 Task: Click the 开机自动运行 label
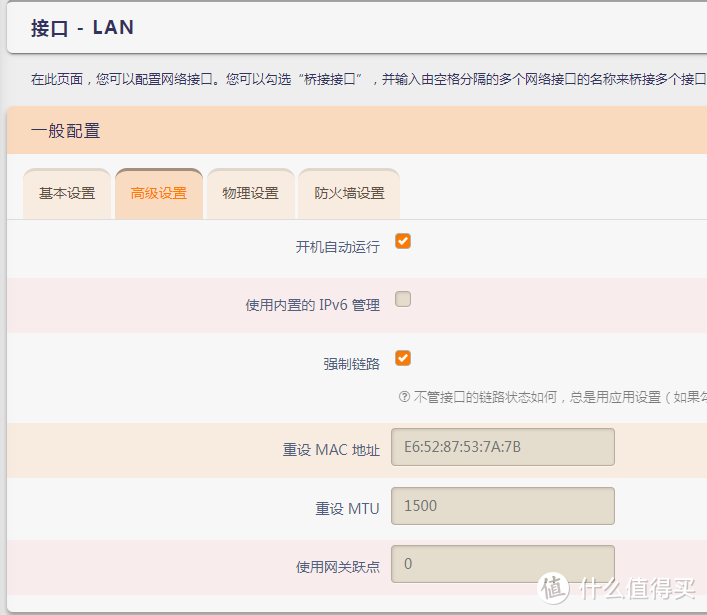coord(337,247)
